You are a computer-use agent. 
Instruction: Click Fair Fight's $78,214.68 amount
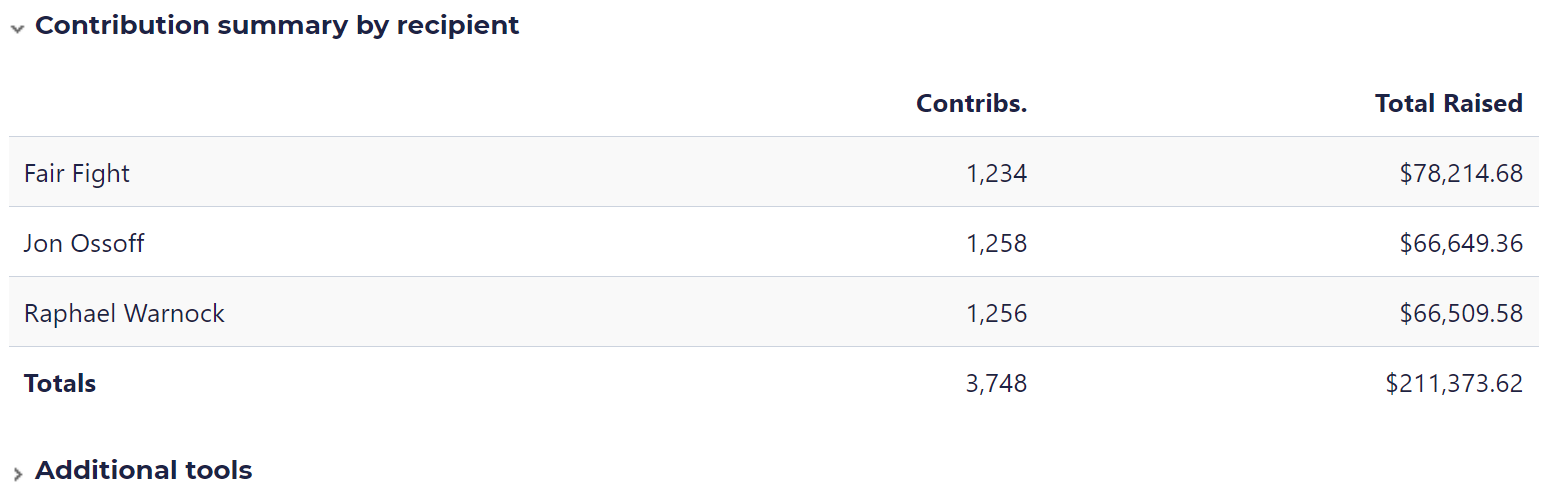pos(1461,173)
